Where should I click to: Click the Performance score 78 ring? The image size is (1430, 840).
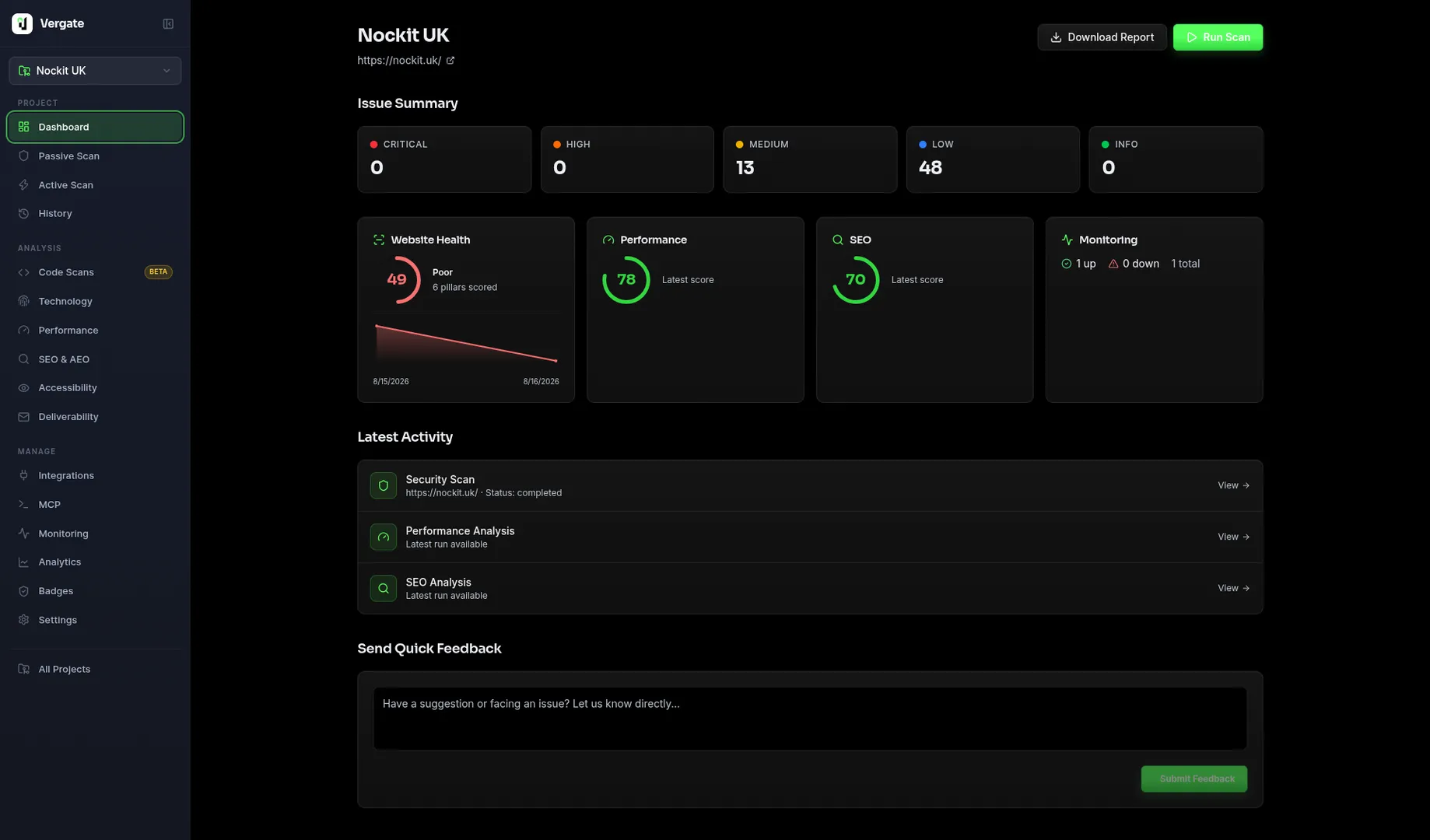pyautogui.click(x=626, y=280)
